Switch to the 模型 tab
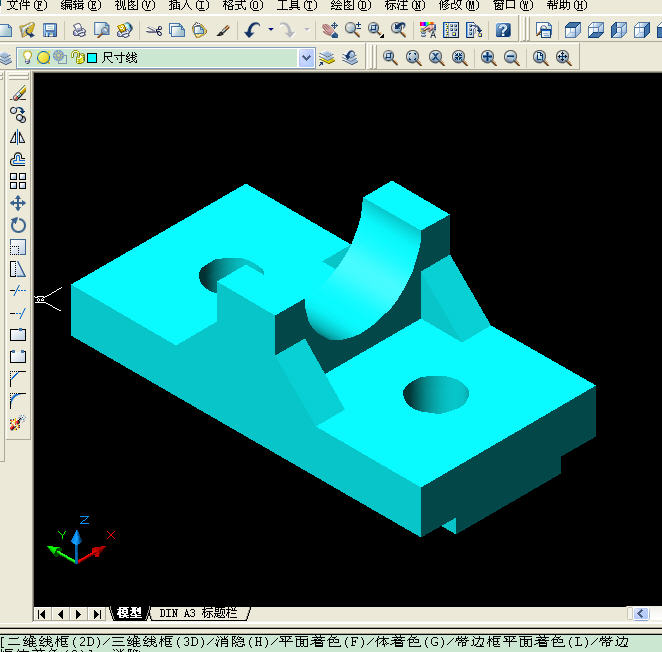 tap(129, 613)
